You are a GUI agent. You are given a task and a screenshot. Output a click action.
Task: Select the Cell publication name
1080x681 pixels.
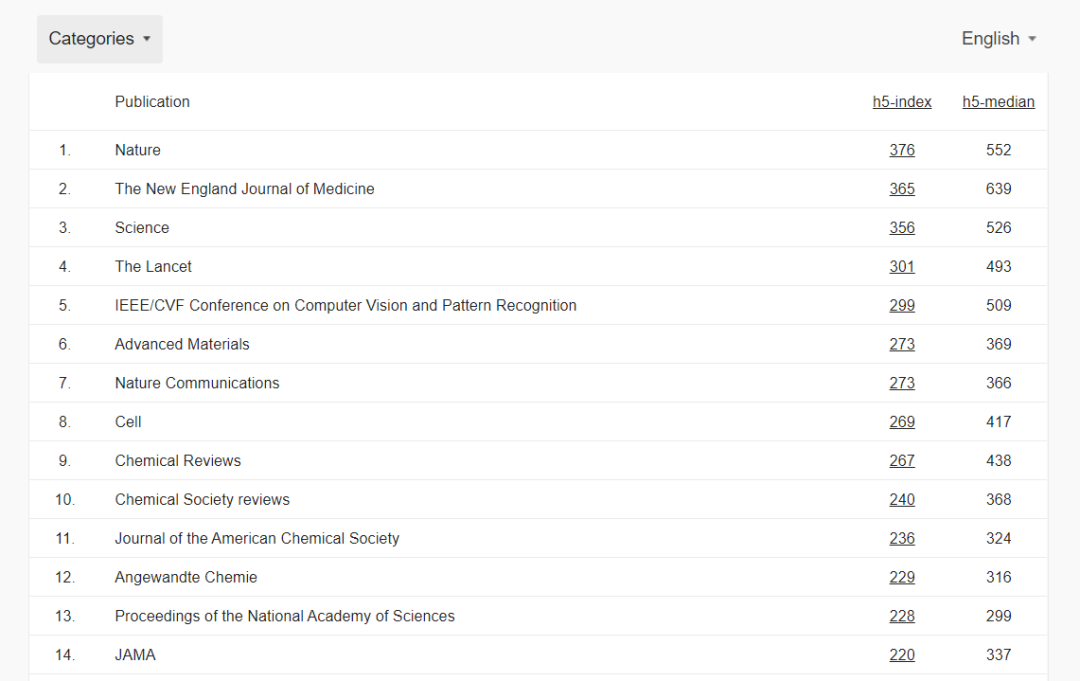tap(128, 422)
